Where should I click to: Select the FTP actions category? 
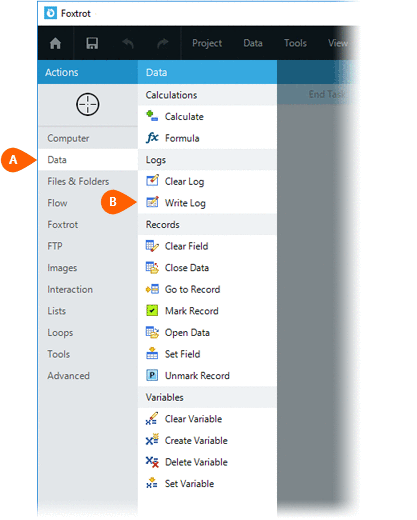pos(88,246)
